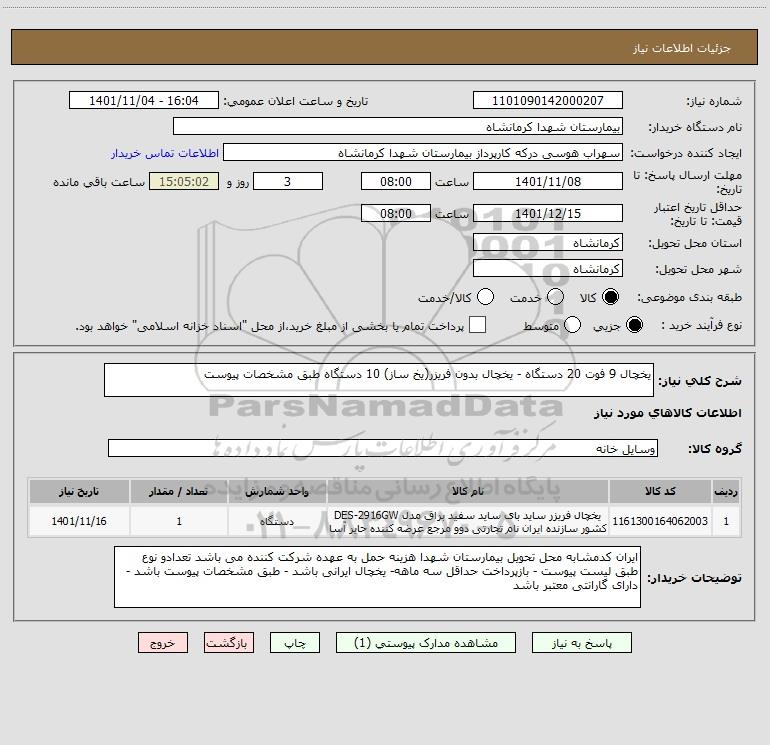770x745 pixels.
Task: Click the announcement date 1401/11/04 field
Action: (143, 100)
